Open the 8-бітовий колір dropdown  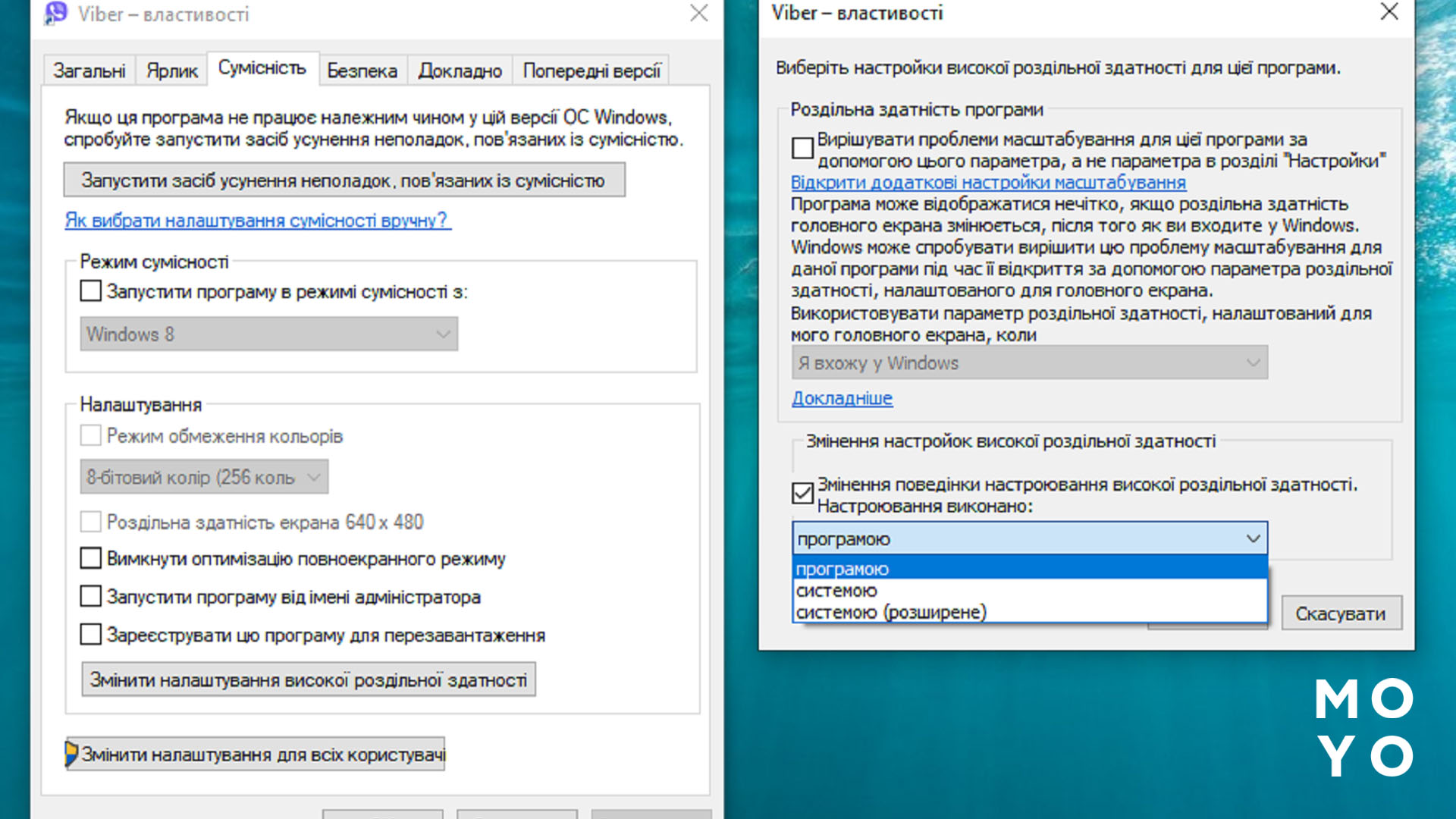(204, 477)
